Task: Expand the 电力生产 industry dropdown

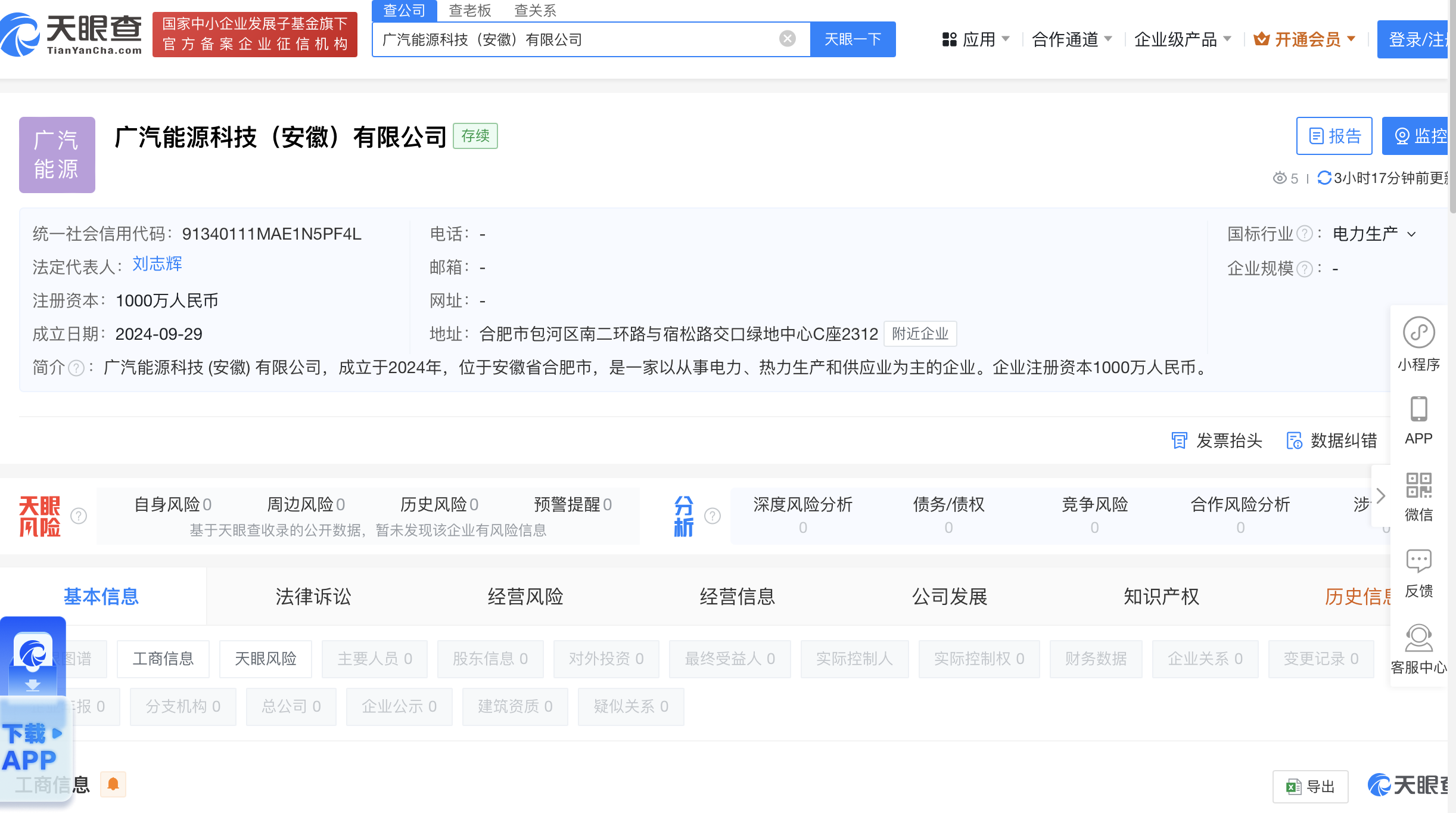Action: 1411,234
